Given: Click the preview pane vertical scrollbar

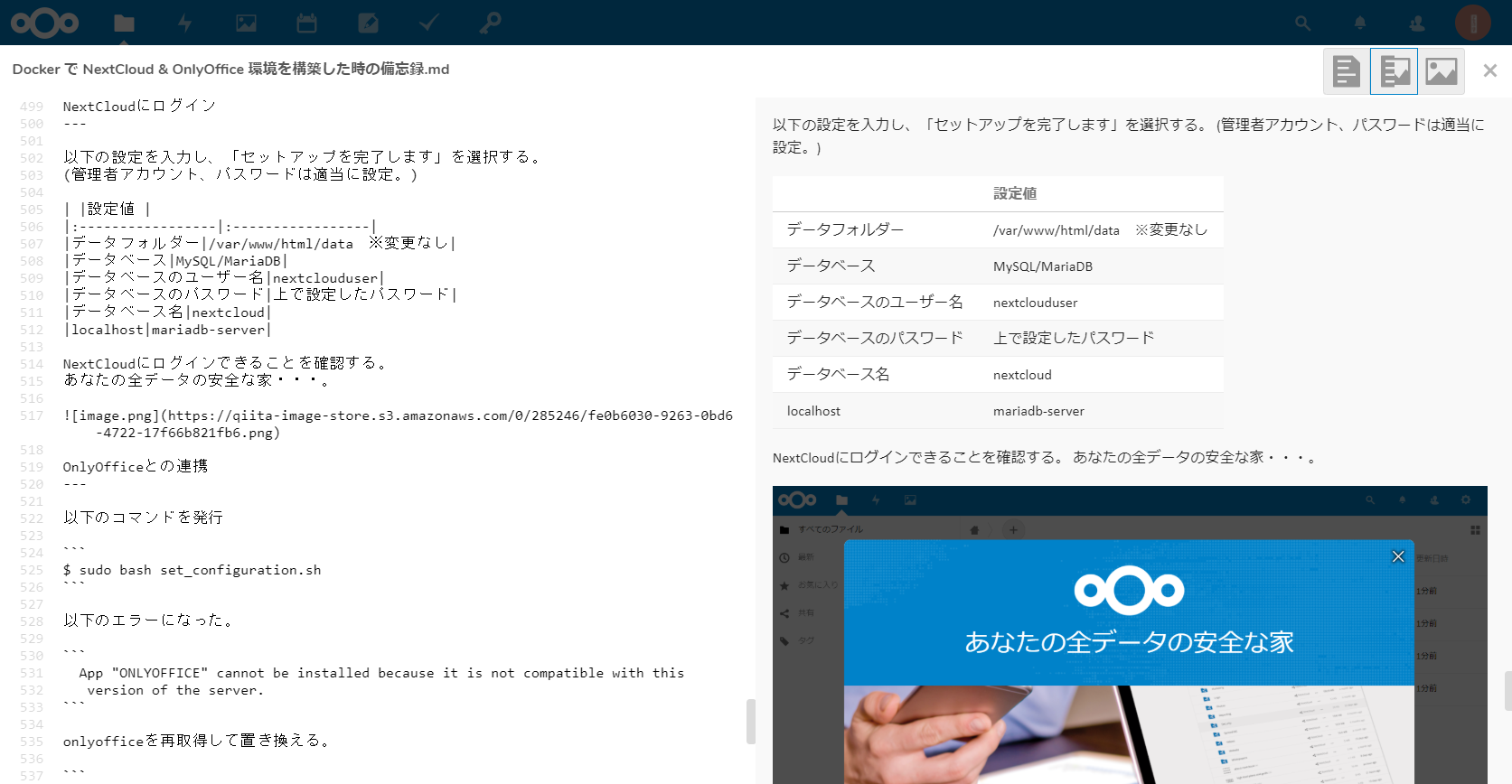Looking at the screenshot, I should [1507, 691].
